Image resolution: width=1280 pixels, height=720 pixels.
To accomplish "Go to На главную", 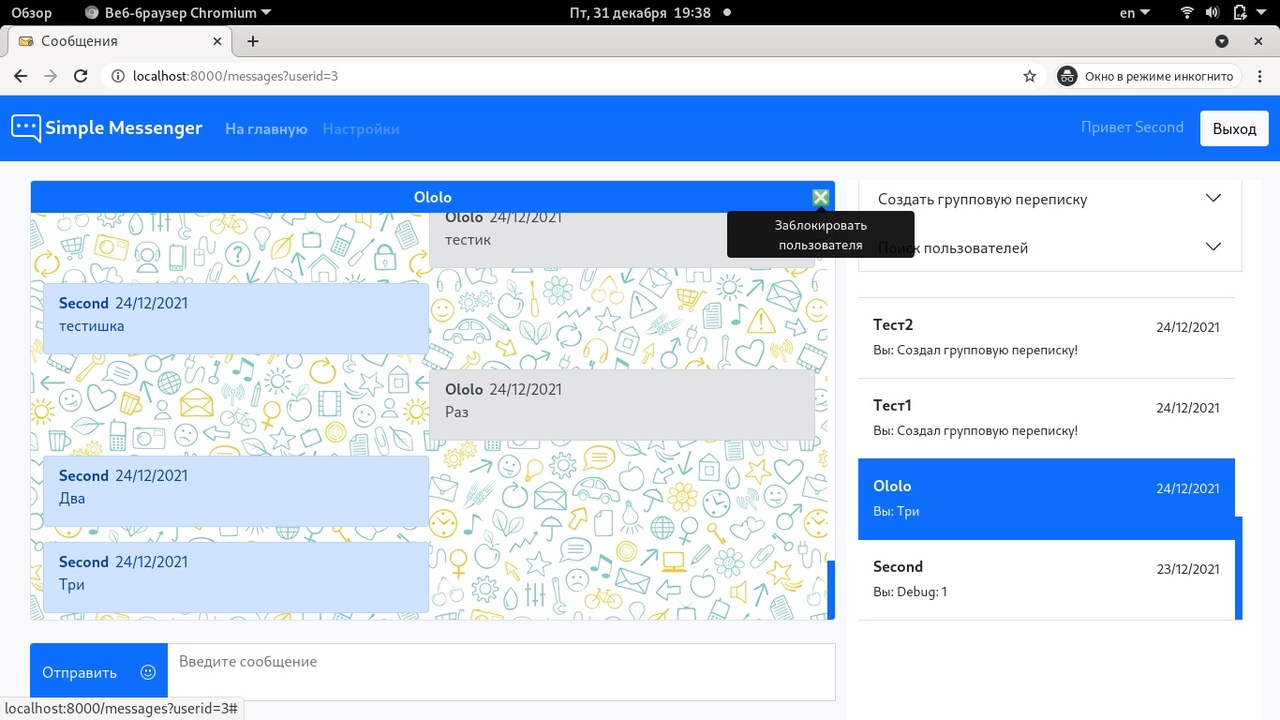I will coord(266,129).
